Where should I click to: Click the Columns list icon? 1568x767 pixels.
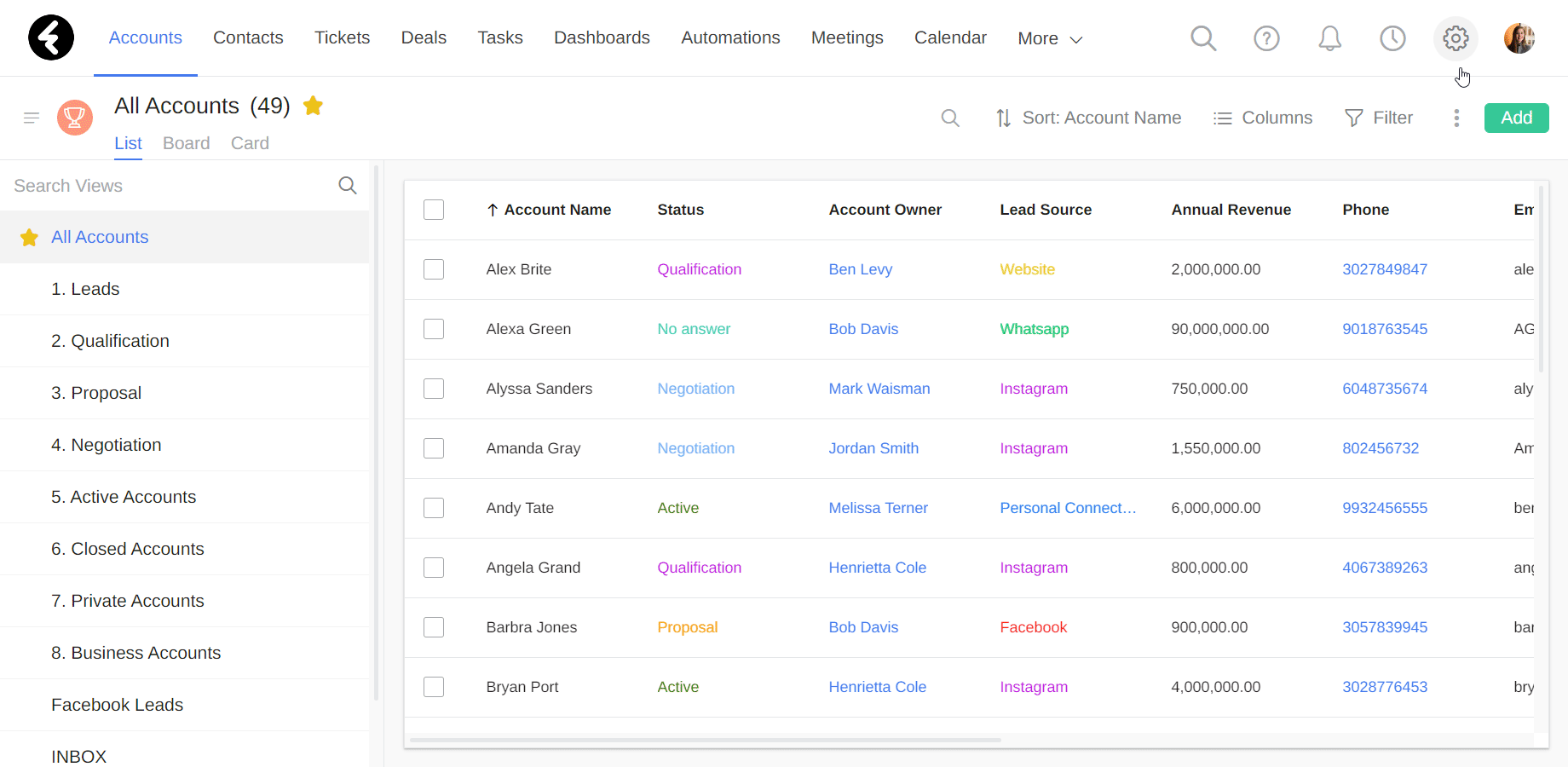(x=1223, y=118)
